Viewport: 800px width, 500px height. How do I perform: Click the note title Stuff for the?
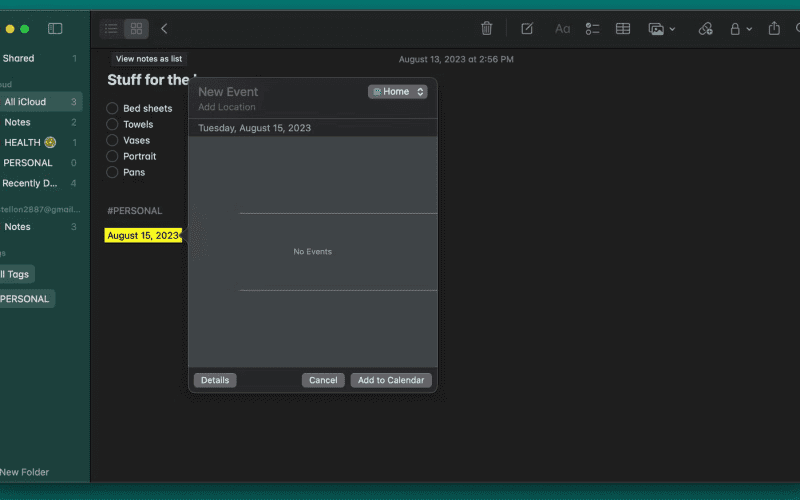coord(148,80)
